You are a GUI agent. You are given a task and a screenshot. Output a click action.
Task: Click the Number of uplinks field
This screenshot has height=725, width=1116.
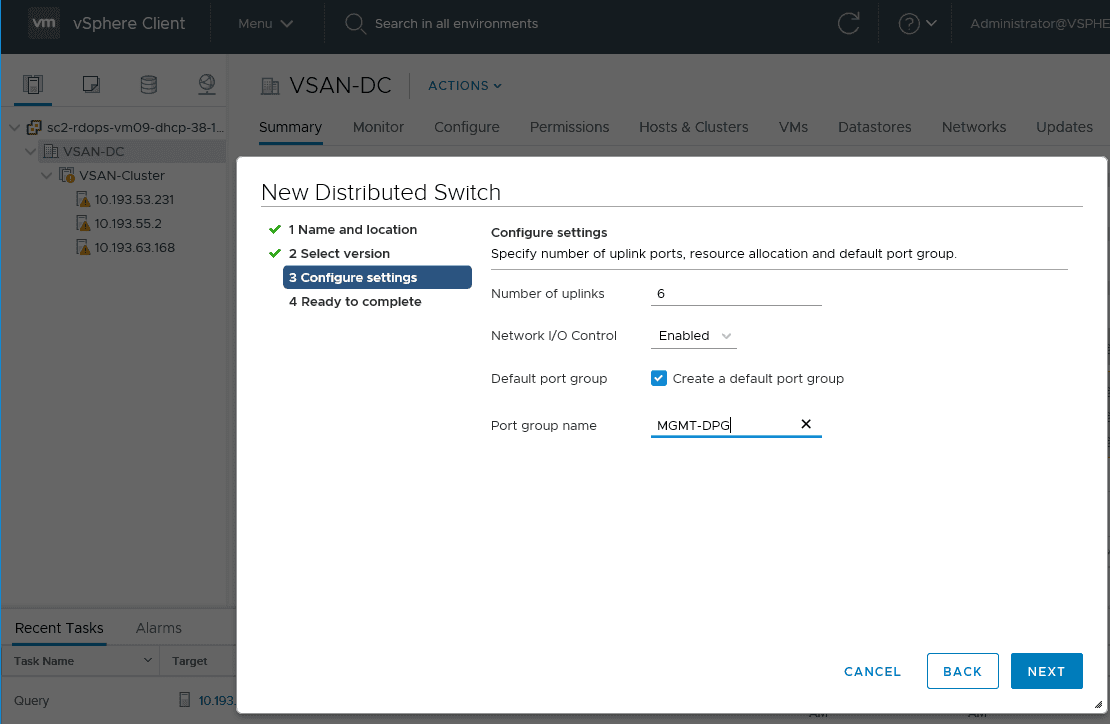[x=736, y=294]
